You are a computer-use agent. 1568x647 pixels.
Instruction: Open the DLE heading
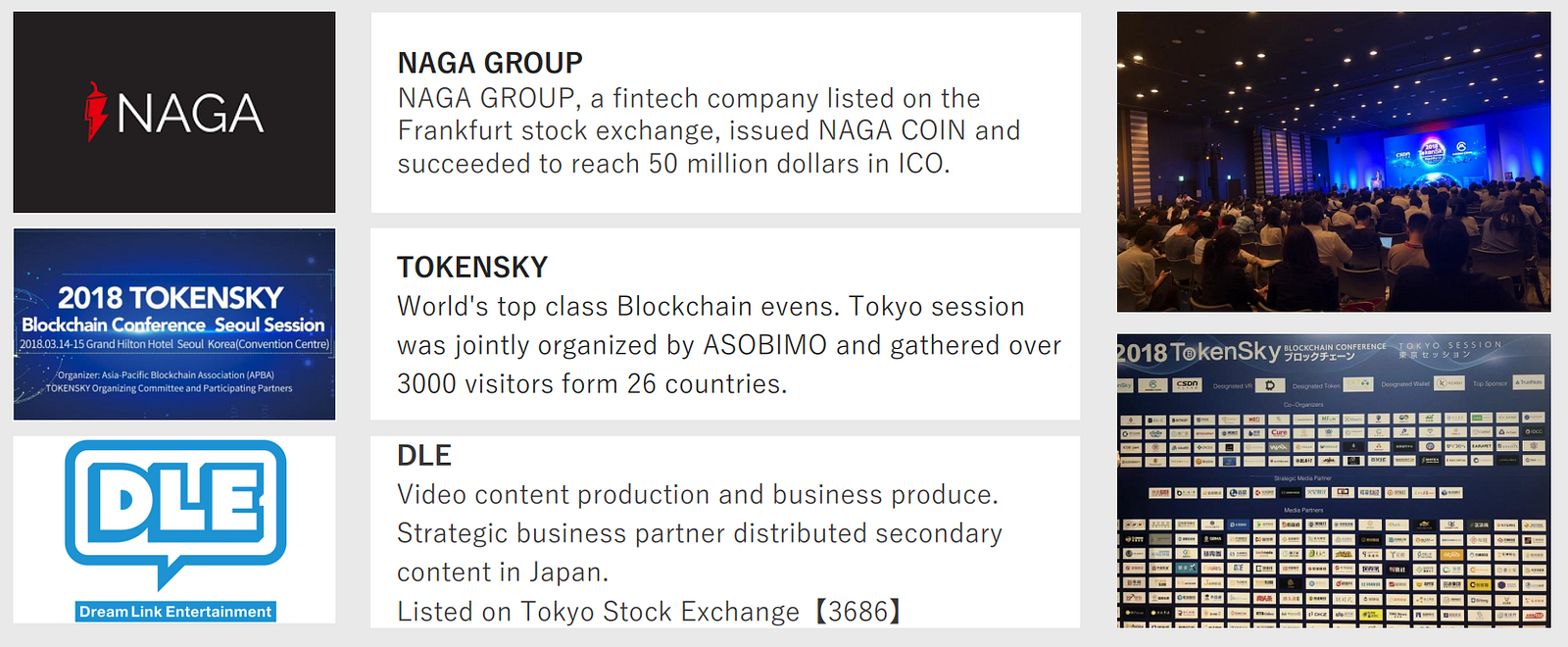click(424, 455)
